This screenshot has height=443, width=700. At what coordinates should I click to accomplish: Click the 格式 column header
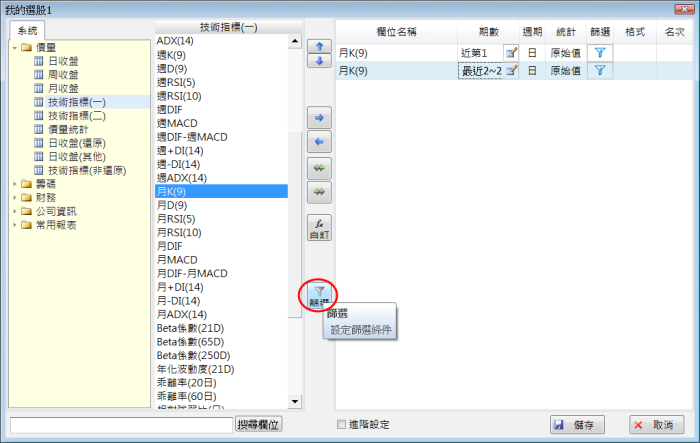pyautogui.click(x=635, y=32)
